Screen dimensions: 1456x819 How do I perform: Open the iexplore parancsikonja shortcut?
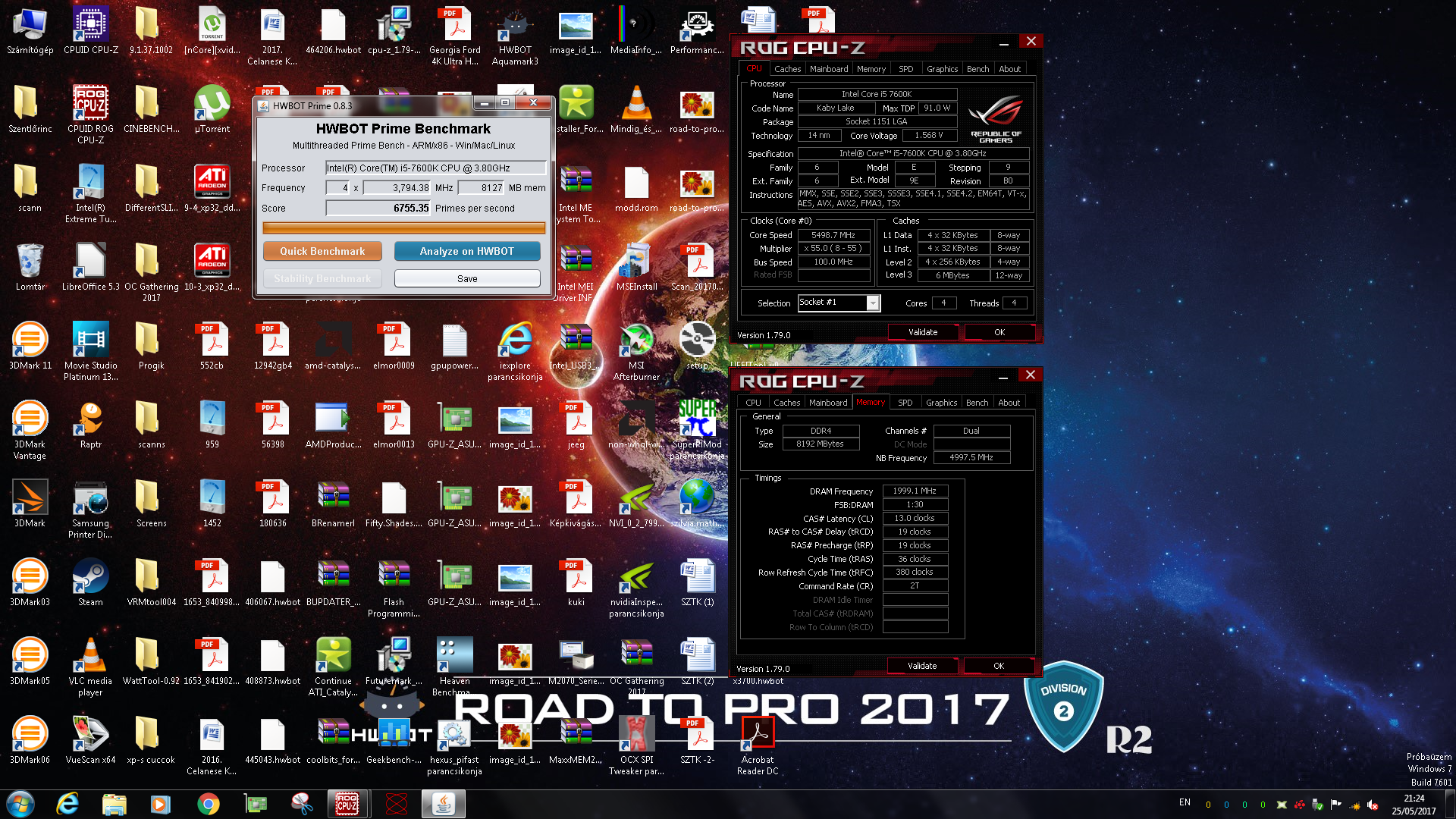515,350
